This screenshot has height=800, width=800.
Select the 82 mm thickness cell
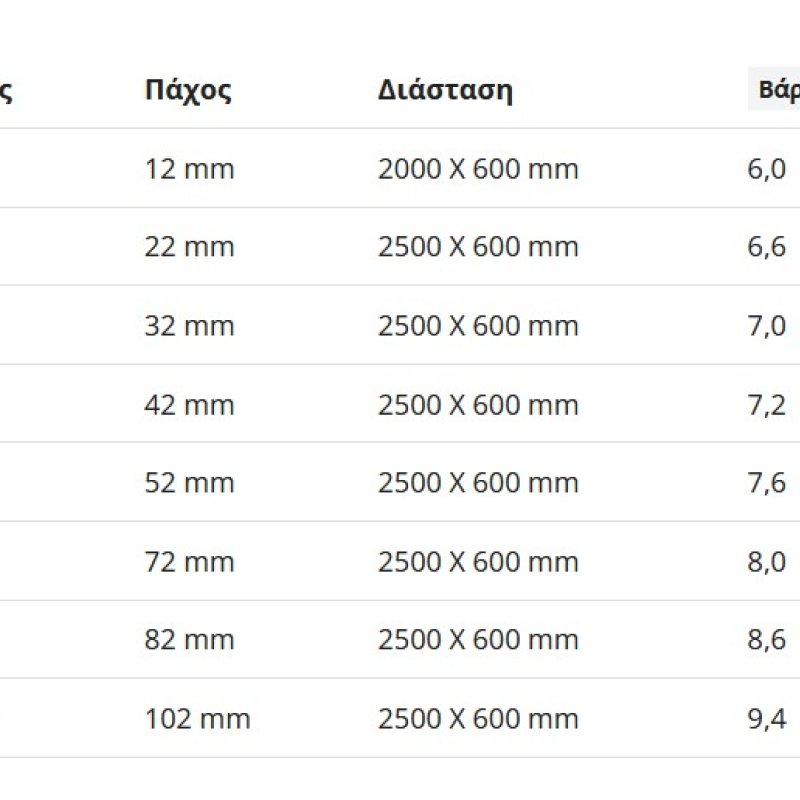pyautogui.click(x=189, y=640)
